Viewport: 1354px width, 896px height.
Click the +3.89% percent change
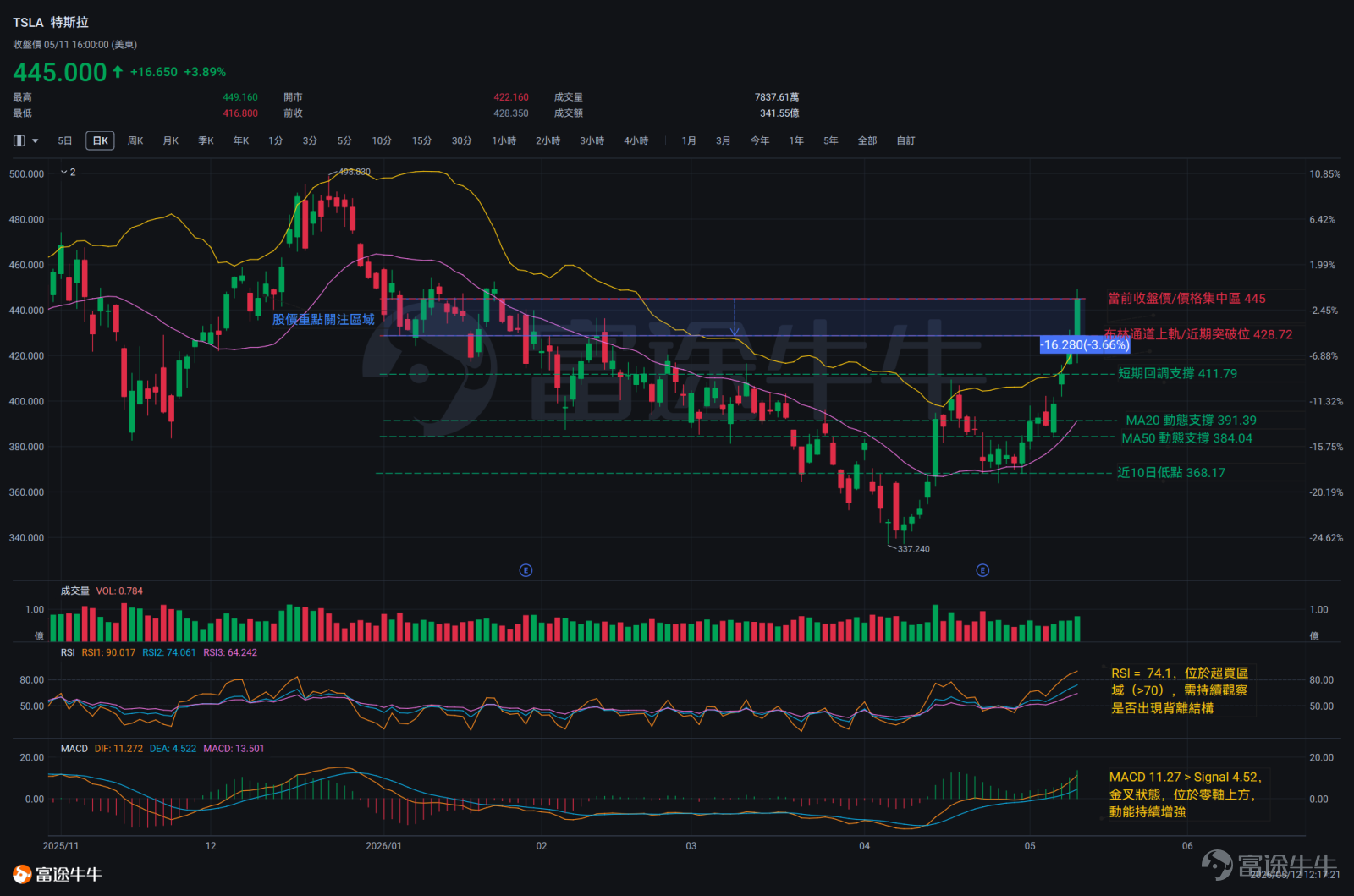pos(205,72)
